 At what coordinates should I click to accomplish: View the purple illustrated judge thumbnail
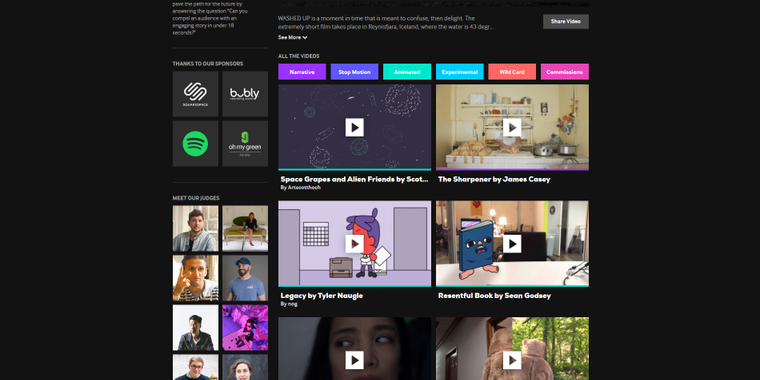click(x=245, y=328)
